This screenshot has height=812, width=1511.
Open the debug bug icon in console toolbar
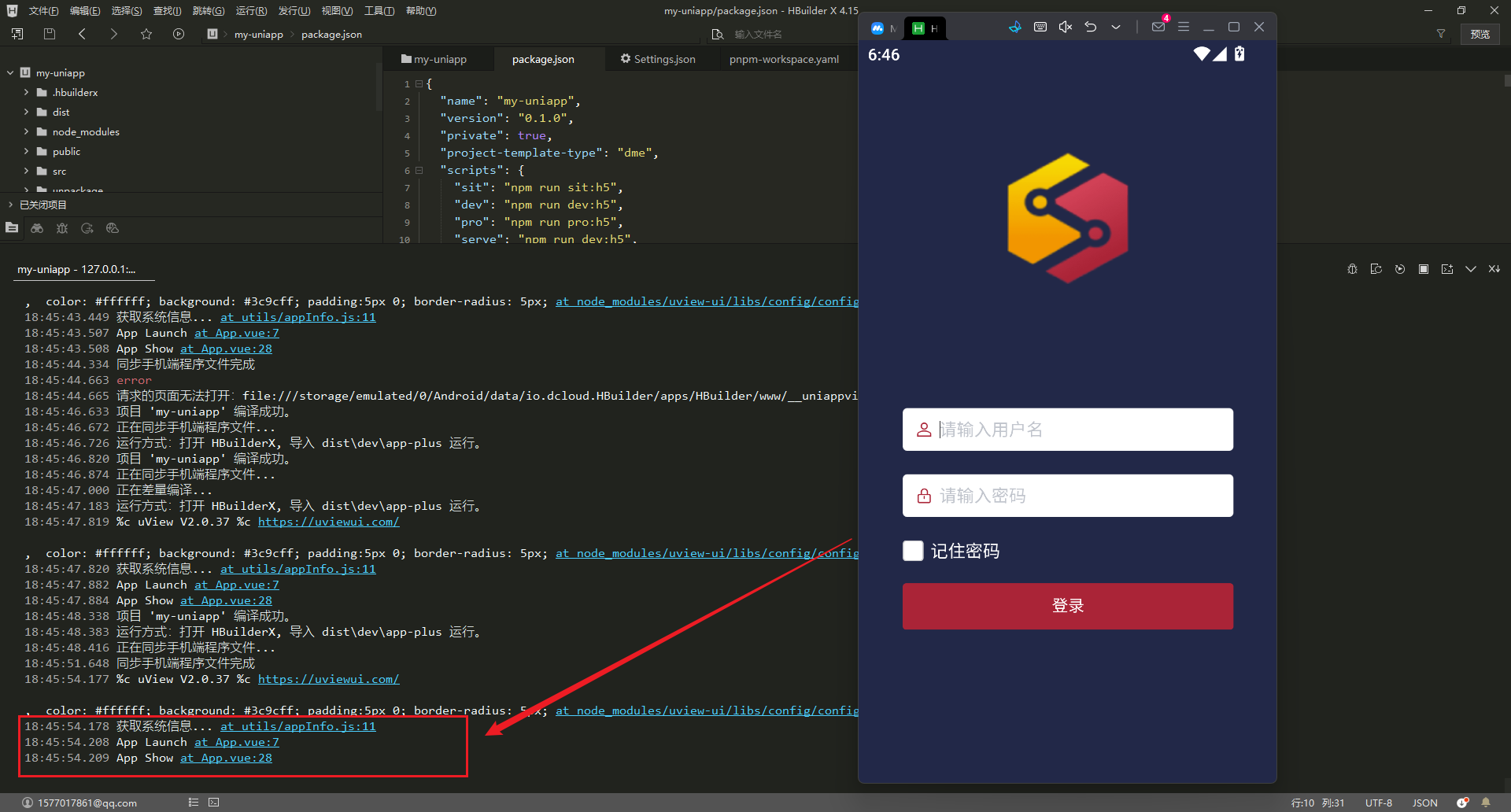coord(1352,269)
